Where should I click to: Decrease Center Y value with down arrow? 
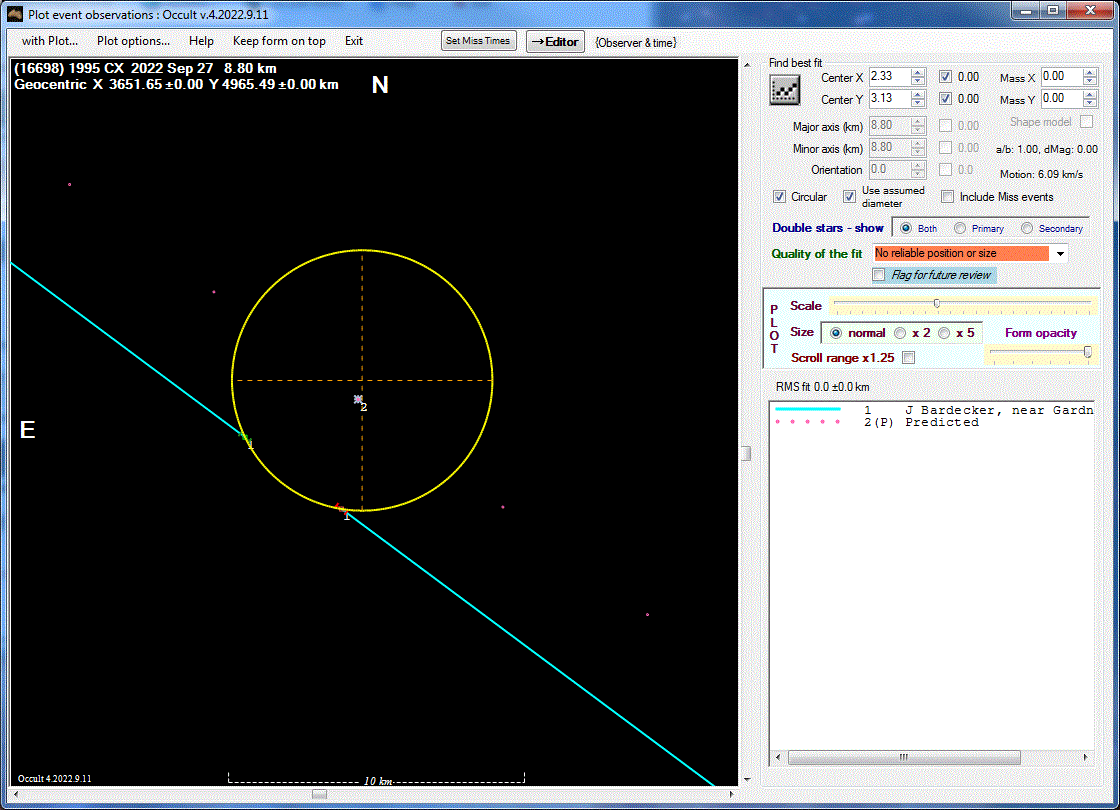(x=917, y=103)
